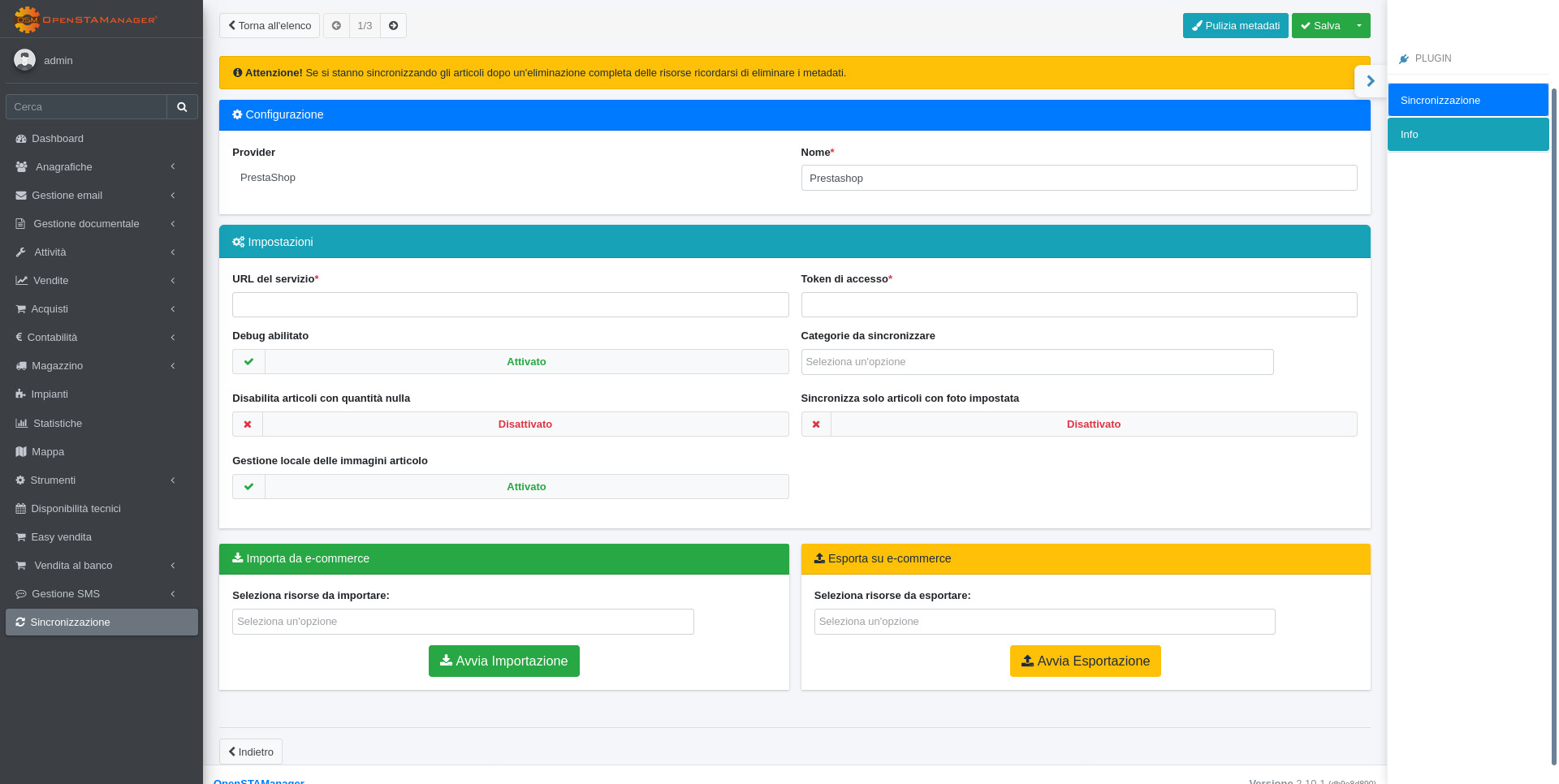
Task: Click the Mappa map icon
Action: click(x=21, y=452)
